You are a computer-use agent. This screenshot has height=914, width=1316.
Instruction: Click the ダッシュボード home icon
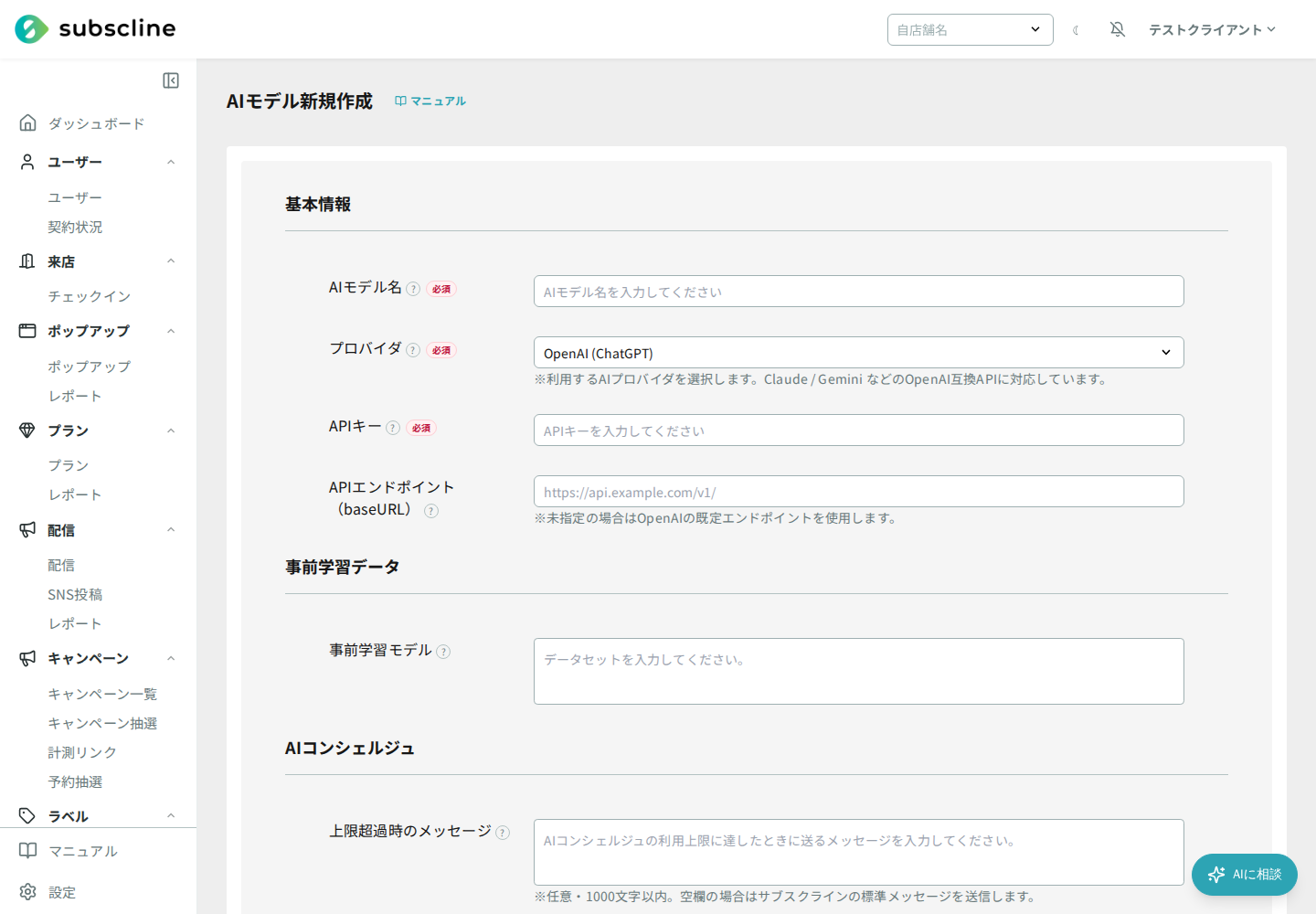coord(28,122)
